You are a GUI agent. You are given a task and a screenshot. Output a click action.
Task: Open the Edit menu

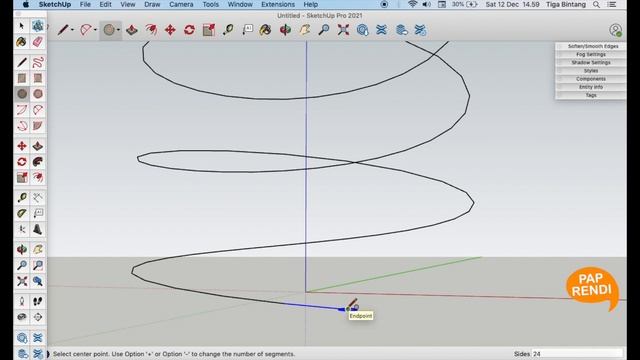pyautogui.click(x=105, y=4)
